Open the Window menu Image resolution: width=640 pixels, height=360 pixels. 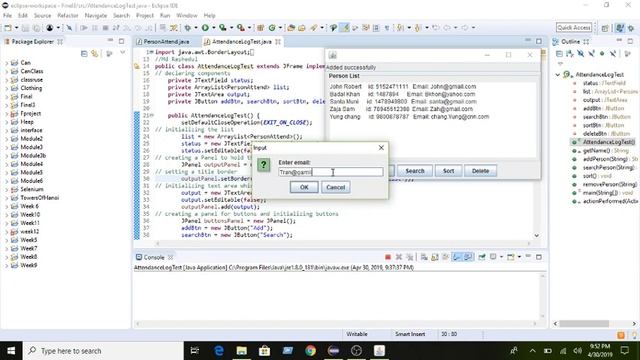coord(187,16)
